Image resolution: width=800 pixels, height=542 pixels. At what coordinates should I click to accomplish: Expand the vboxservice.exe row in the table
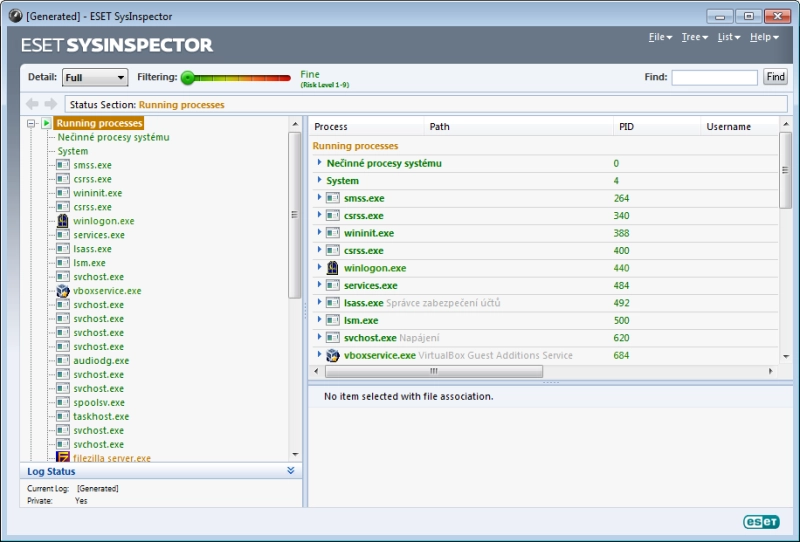click(319, 354)
